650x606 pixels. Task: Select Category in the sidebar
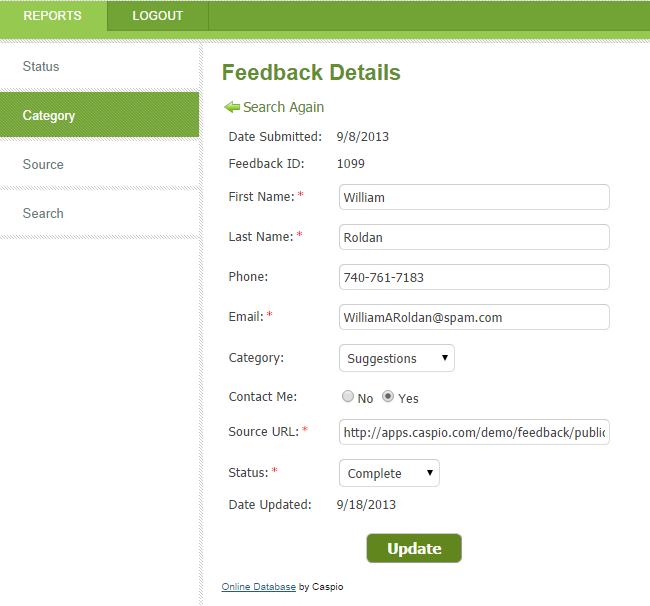tap(49, 116)
